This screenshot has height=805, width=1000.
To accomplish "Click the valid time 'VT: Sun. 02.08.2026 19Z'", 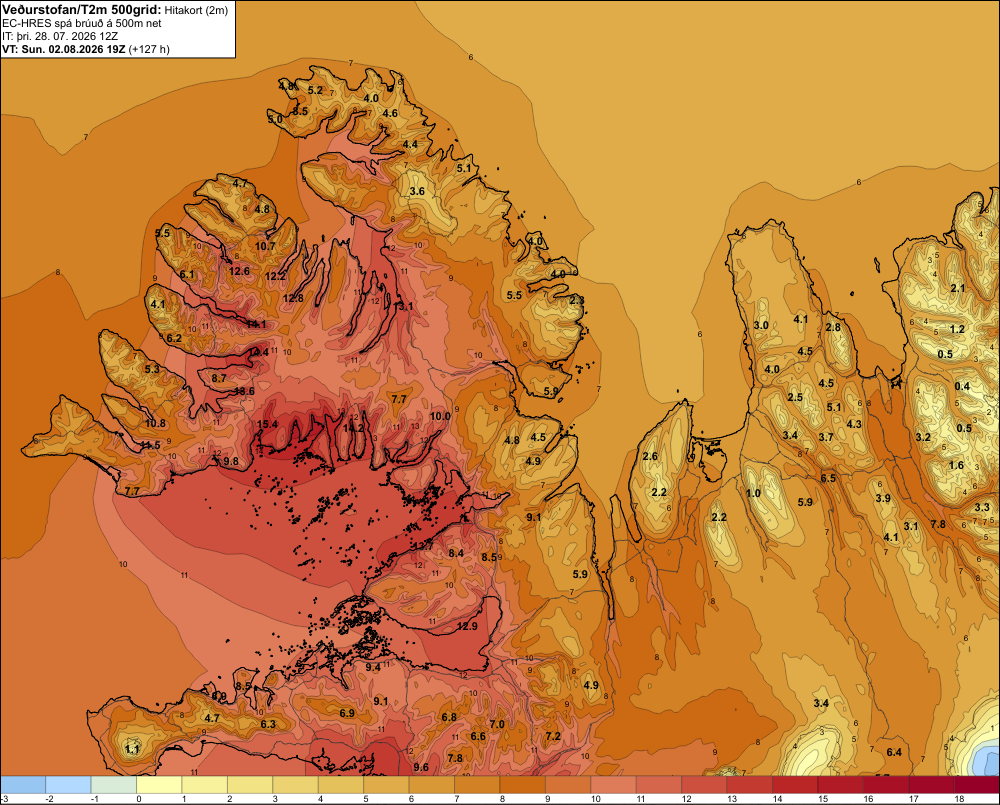I will (64, 49).
